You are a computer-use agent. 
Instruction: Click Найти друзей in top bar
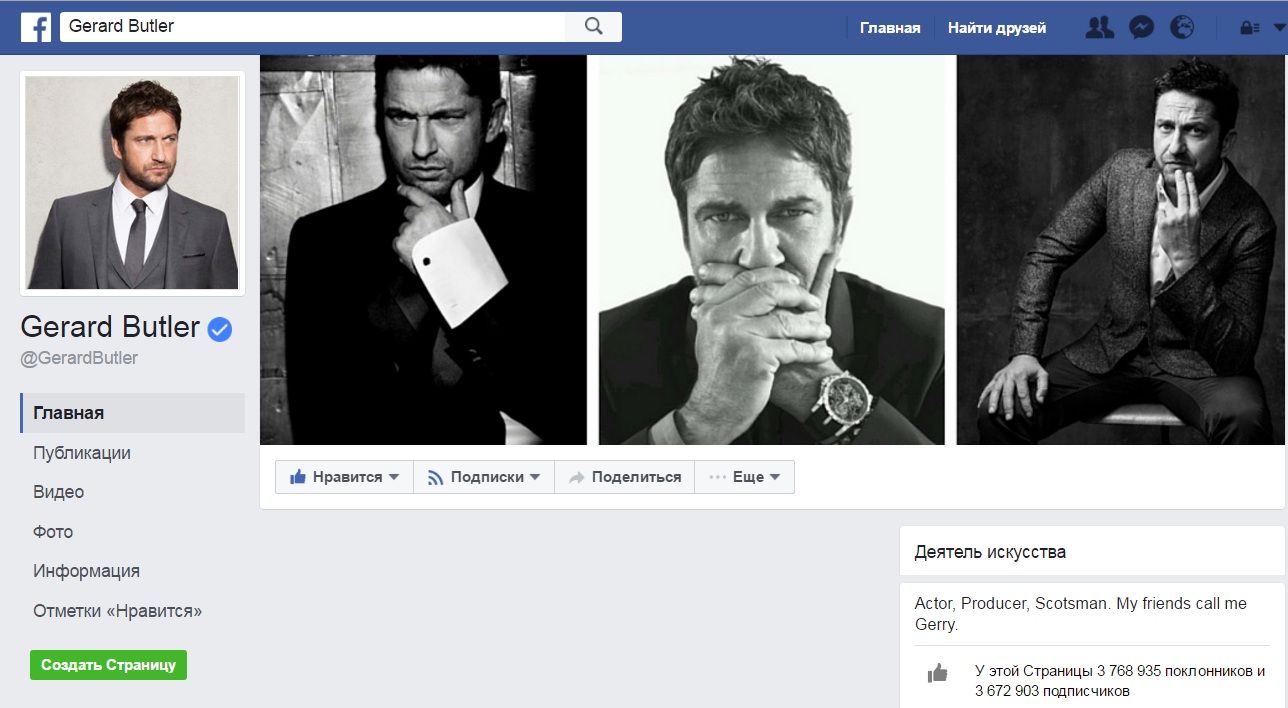click(x=996, y=28)
